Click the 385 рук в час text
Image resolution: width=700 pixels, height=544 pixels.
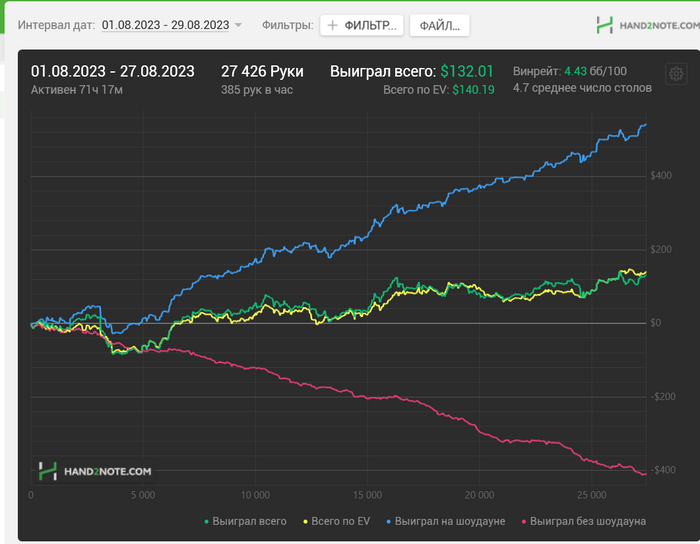pos(257,90)
